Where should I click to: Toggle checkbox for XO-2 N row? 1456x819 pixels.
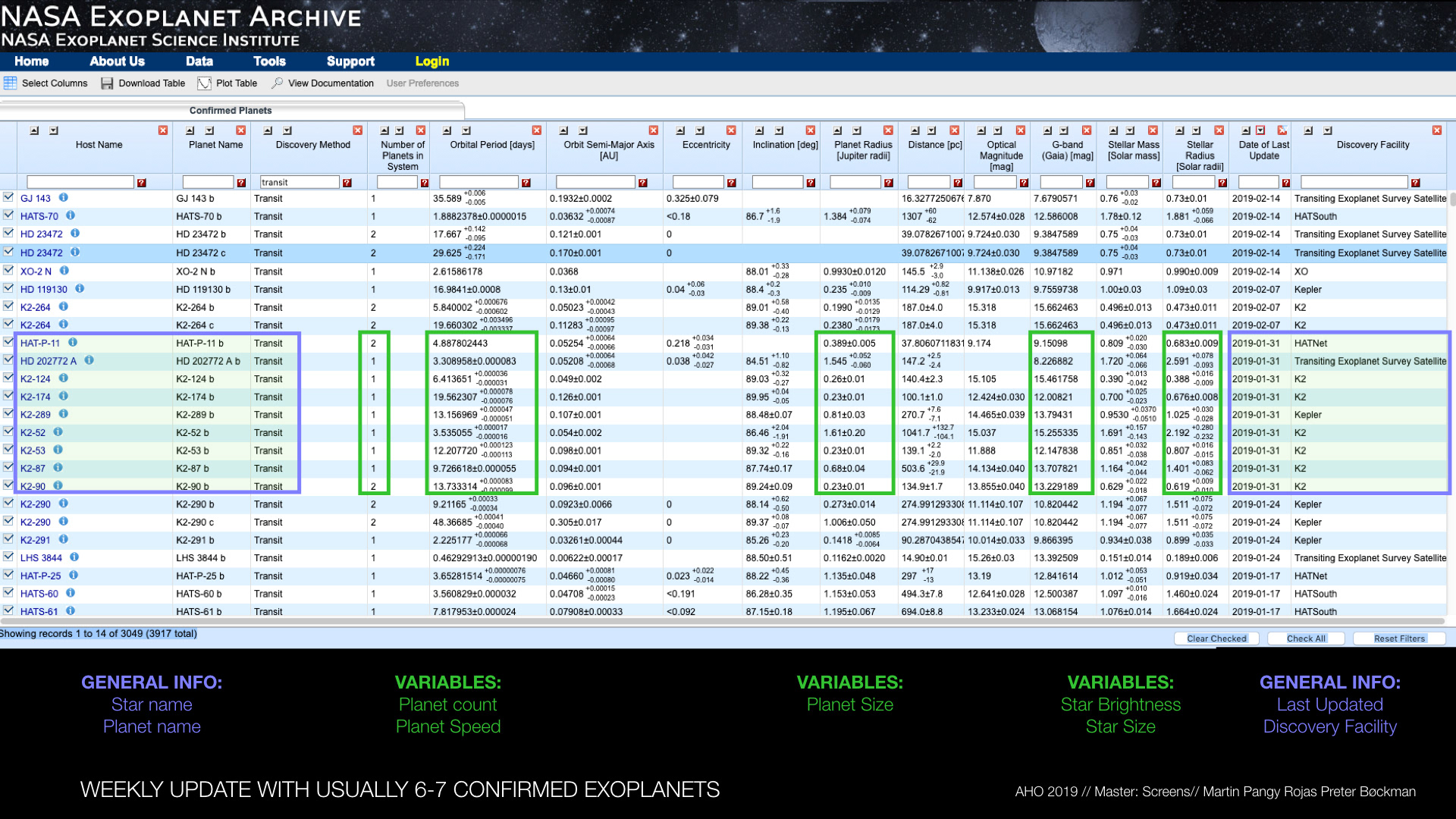pyautogui.click(x=8, y=270)
